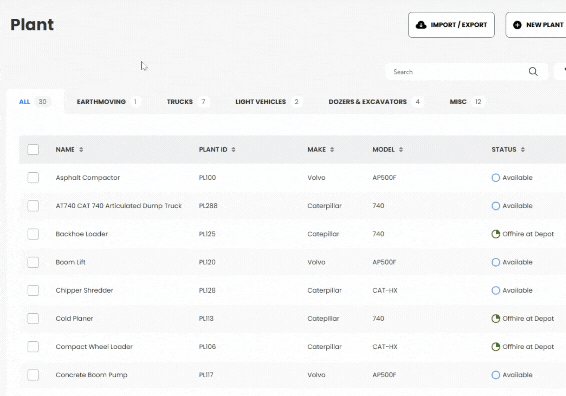
Task: Switch to the Dozers & Excavators tab
Action: coord(375,102)
